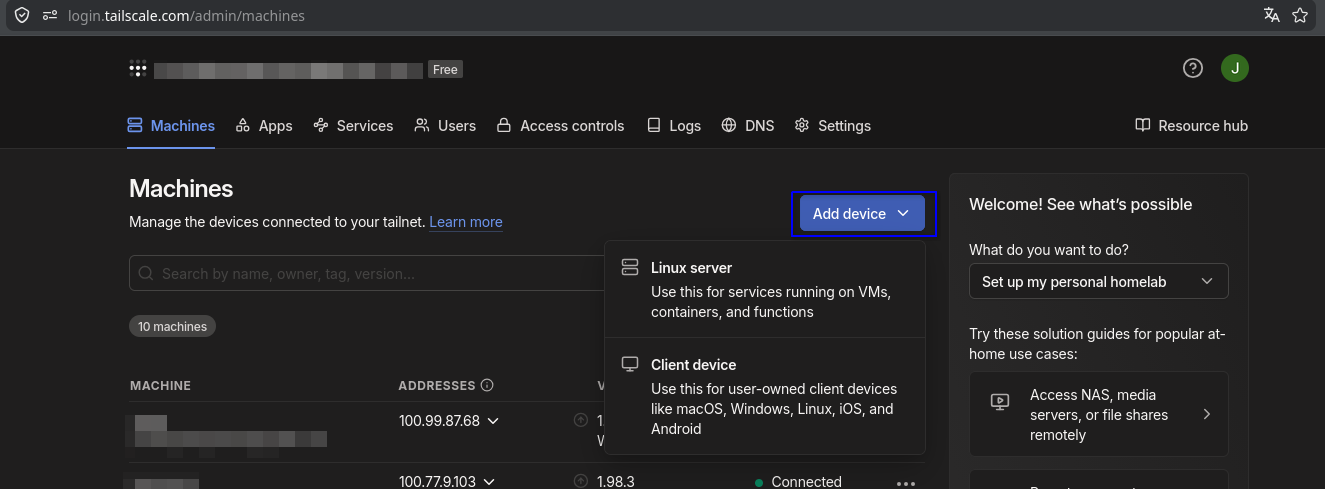The height and width of the screenshot is (489, 1325).
Task: Click the info icon beside ADDRESSES
Action: coord(487,385)
